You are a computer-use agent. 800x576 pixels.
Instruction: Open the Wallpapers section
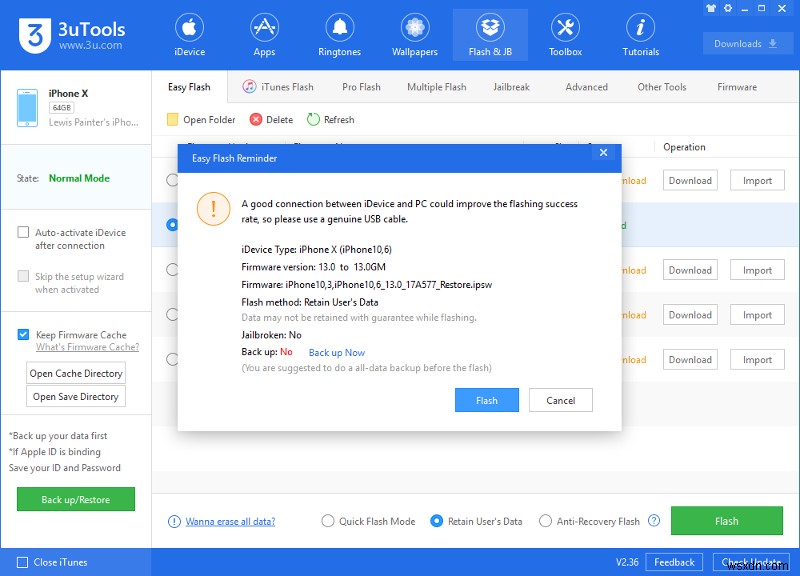click(414, 35)
